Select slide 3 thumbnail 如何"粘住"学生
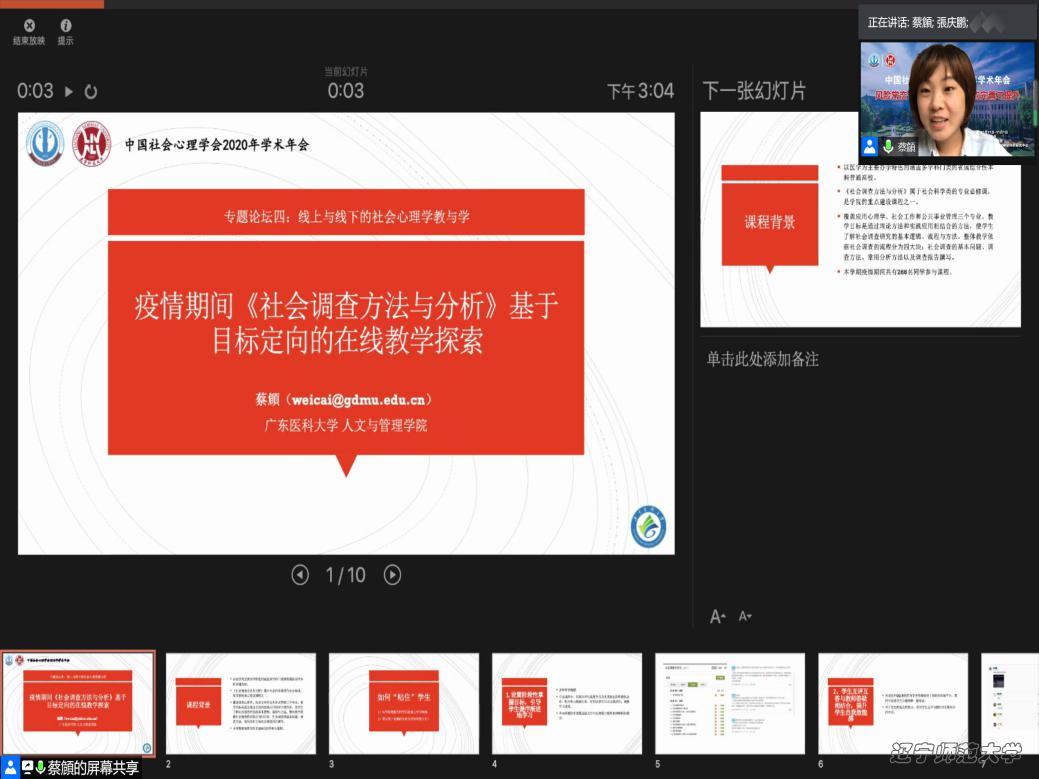The width and height of the screenshot is (1039, 779). (x=403, y=703)
